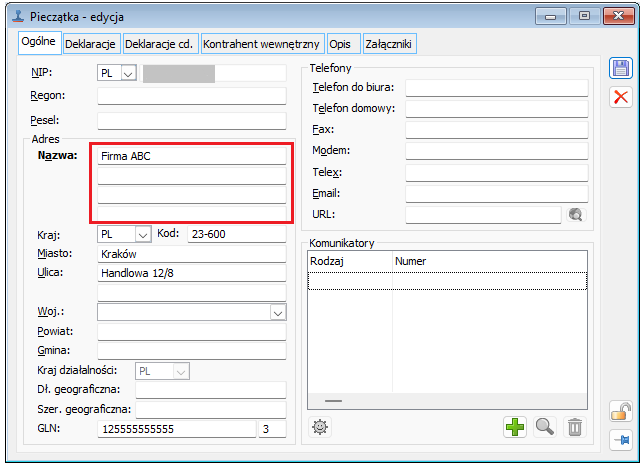Image resolution: width=643 pixels, height=466 pixels.
Task: Expand the Woj. province dropdown
Action: [277, 312]
